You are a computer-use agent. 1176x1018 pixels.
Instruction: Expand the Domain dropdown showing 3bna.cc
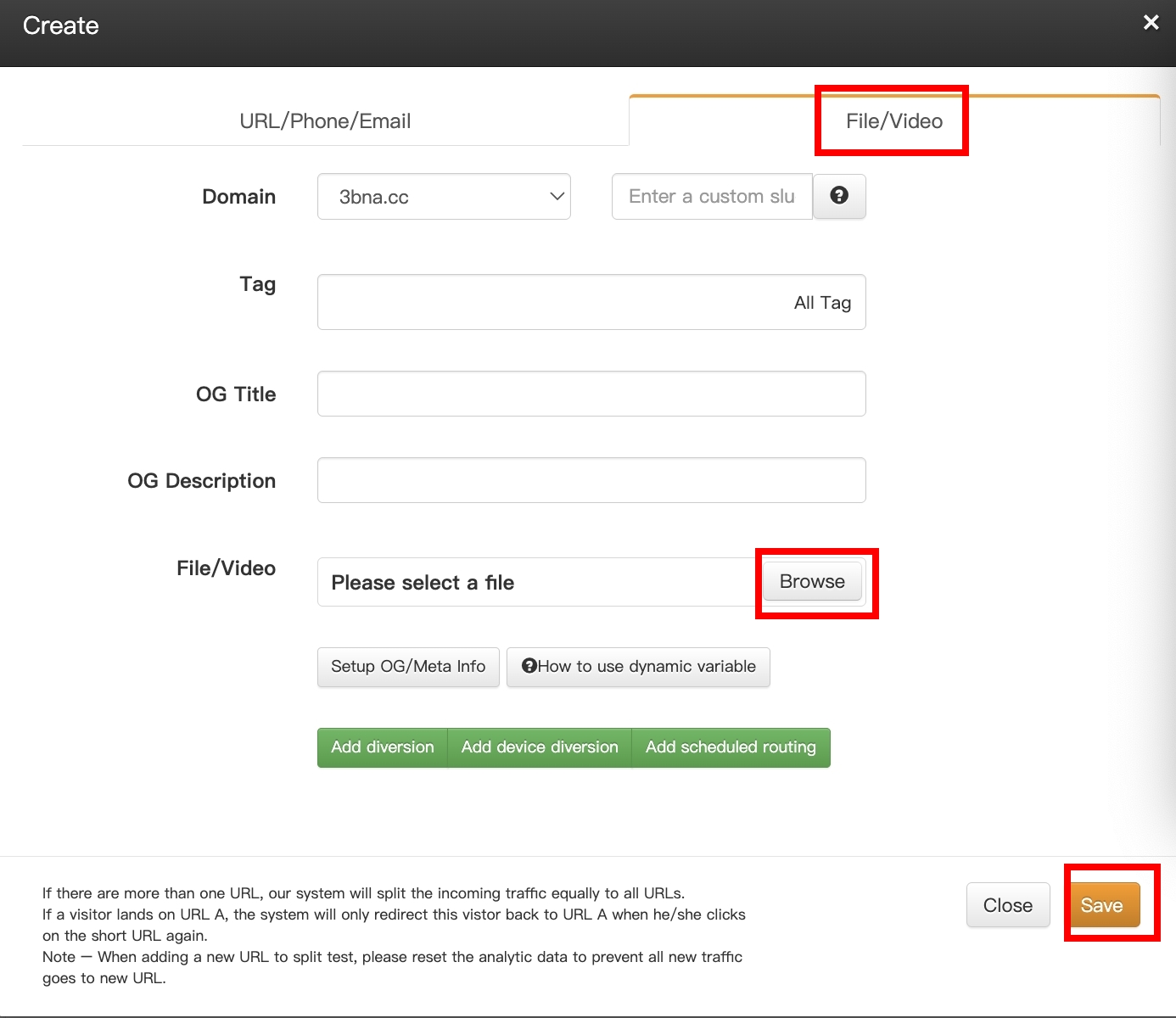point(444,197)
